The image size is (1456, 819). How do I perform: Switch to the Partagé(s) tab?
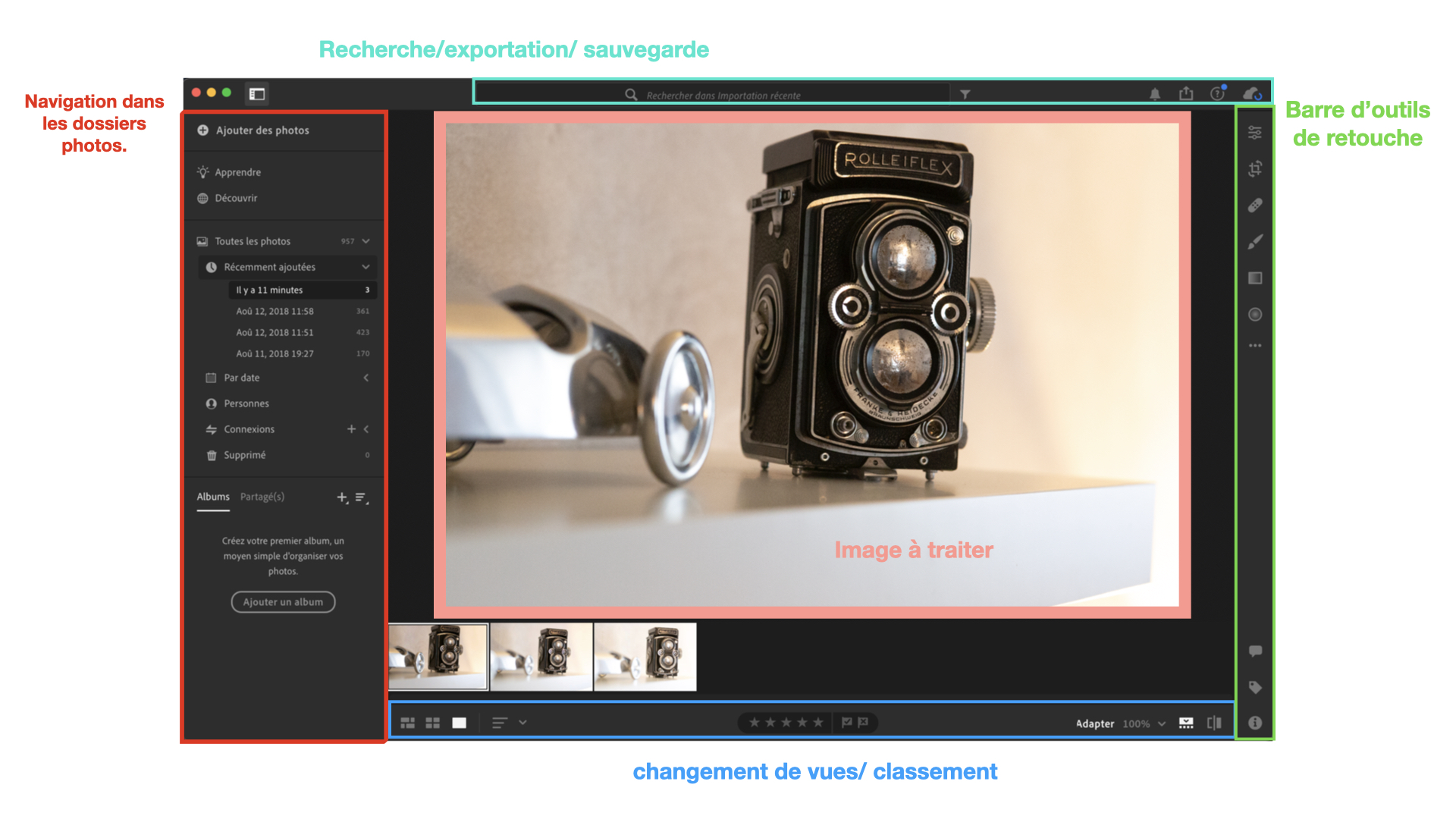pyautogui.click(x=262, y=497)
